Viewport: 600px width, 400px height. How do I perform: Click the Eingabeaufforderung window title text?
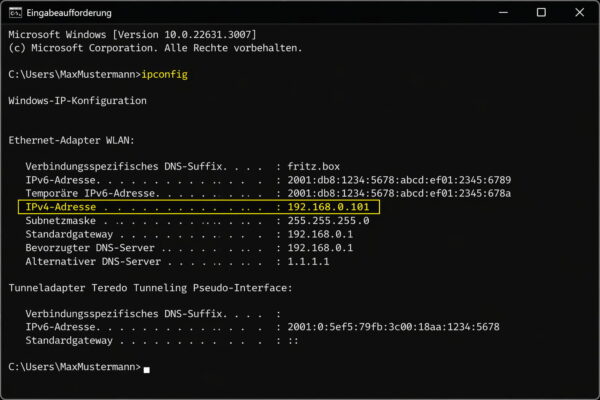[69, 13]
